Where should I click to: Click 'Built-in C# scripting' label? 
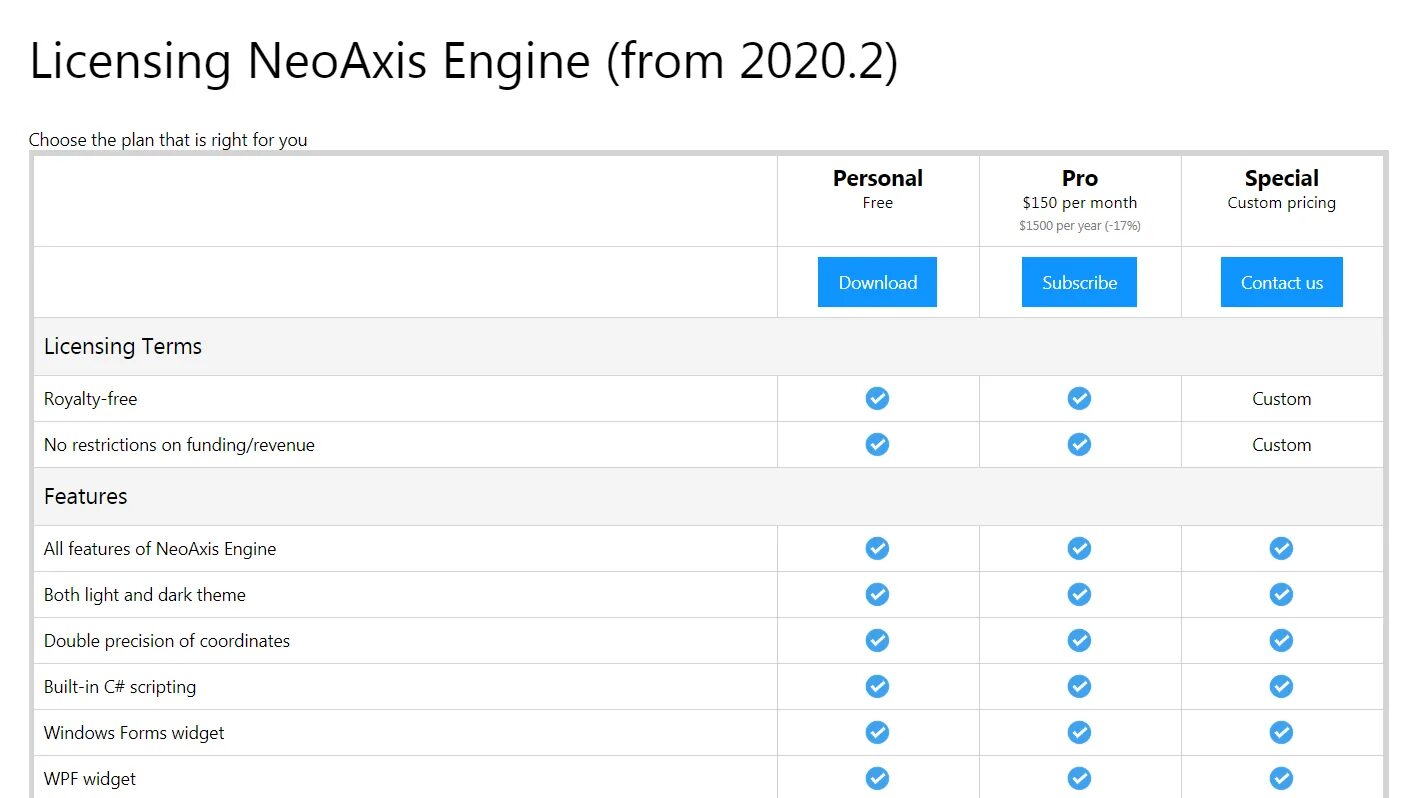(120, 687)
